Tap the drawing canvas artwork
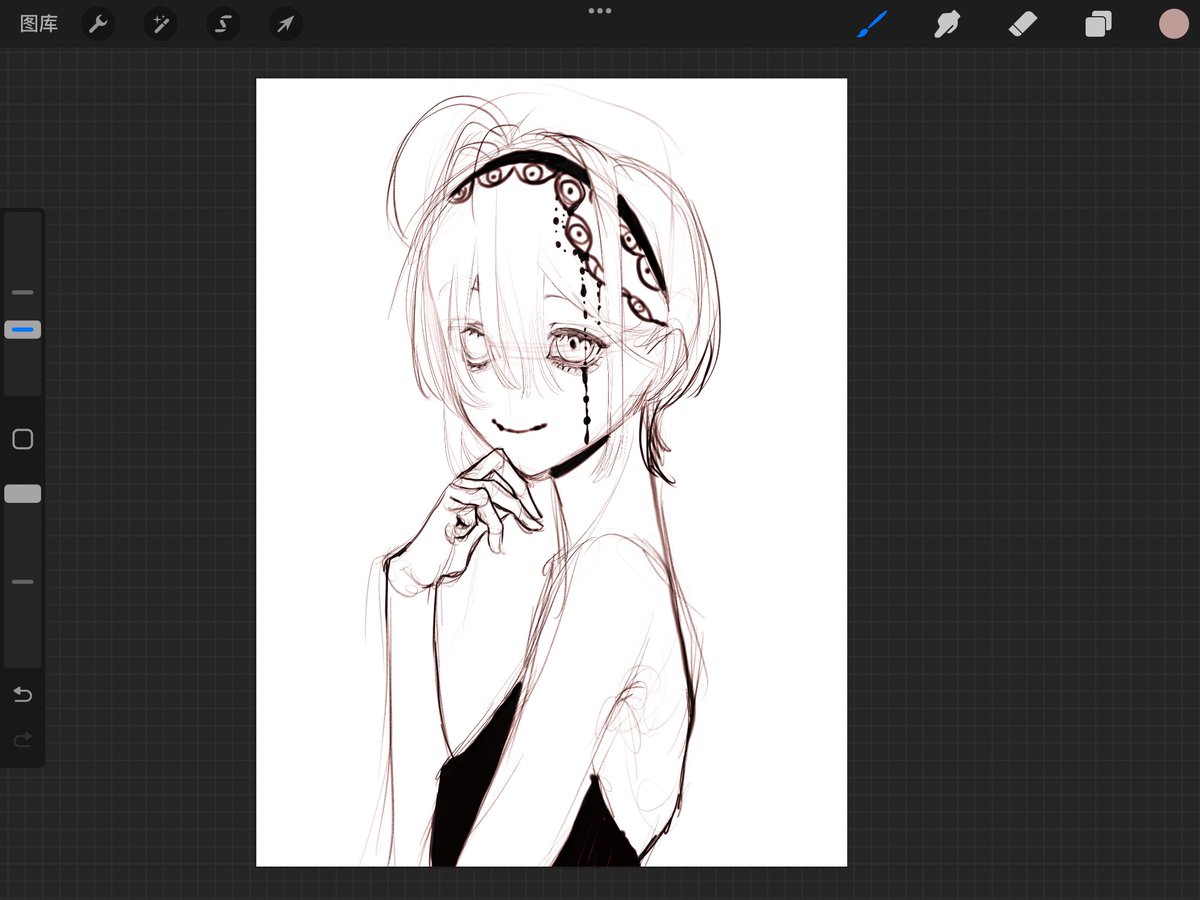1200x900 pixels. (551, 472)
